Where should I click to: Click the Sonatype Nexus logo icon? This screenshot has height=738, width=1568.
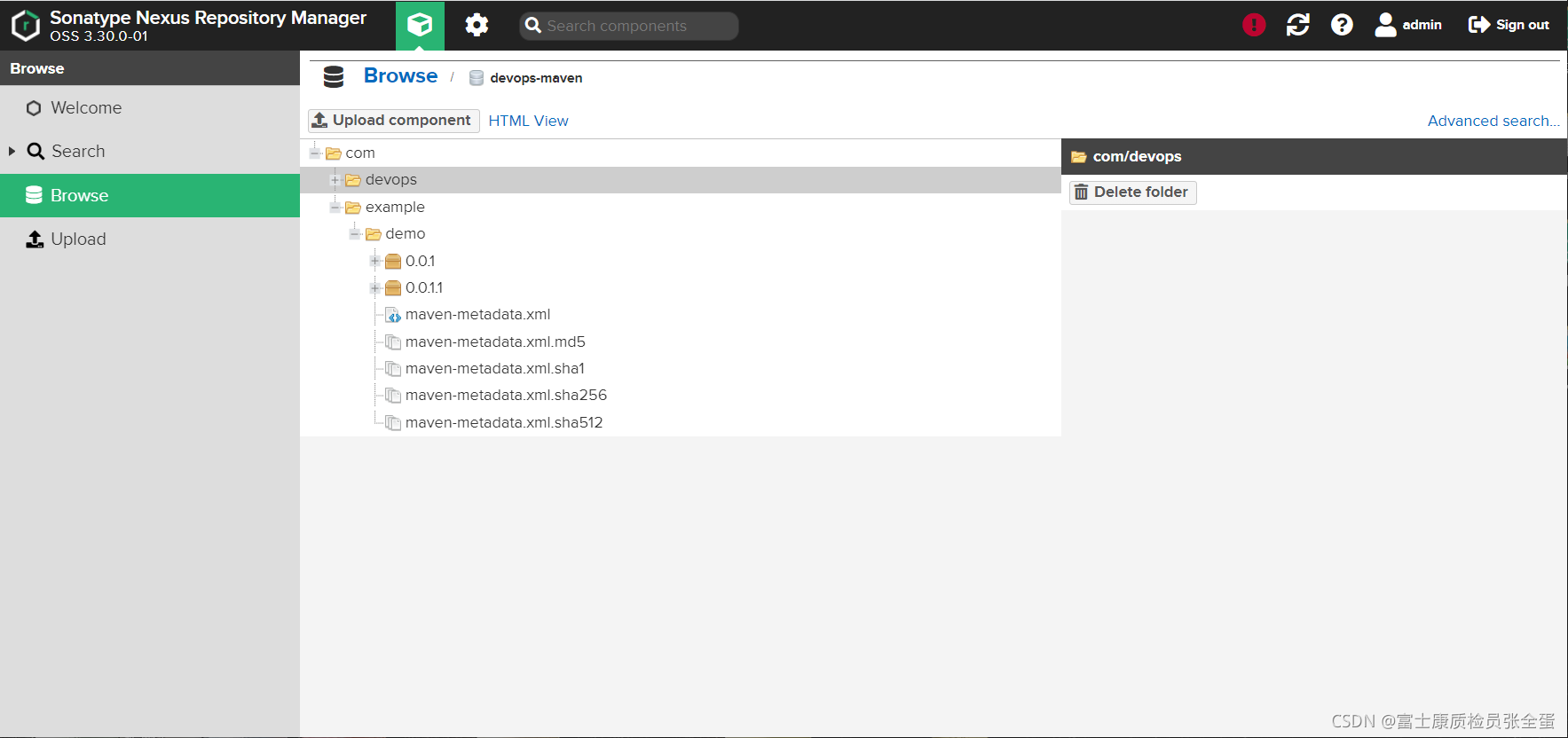point(25,25)
